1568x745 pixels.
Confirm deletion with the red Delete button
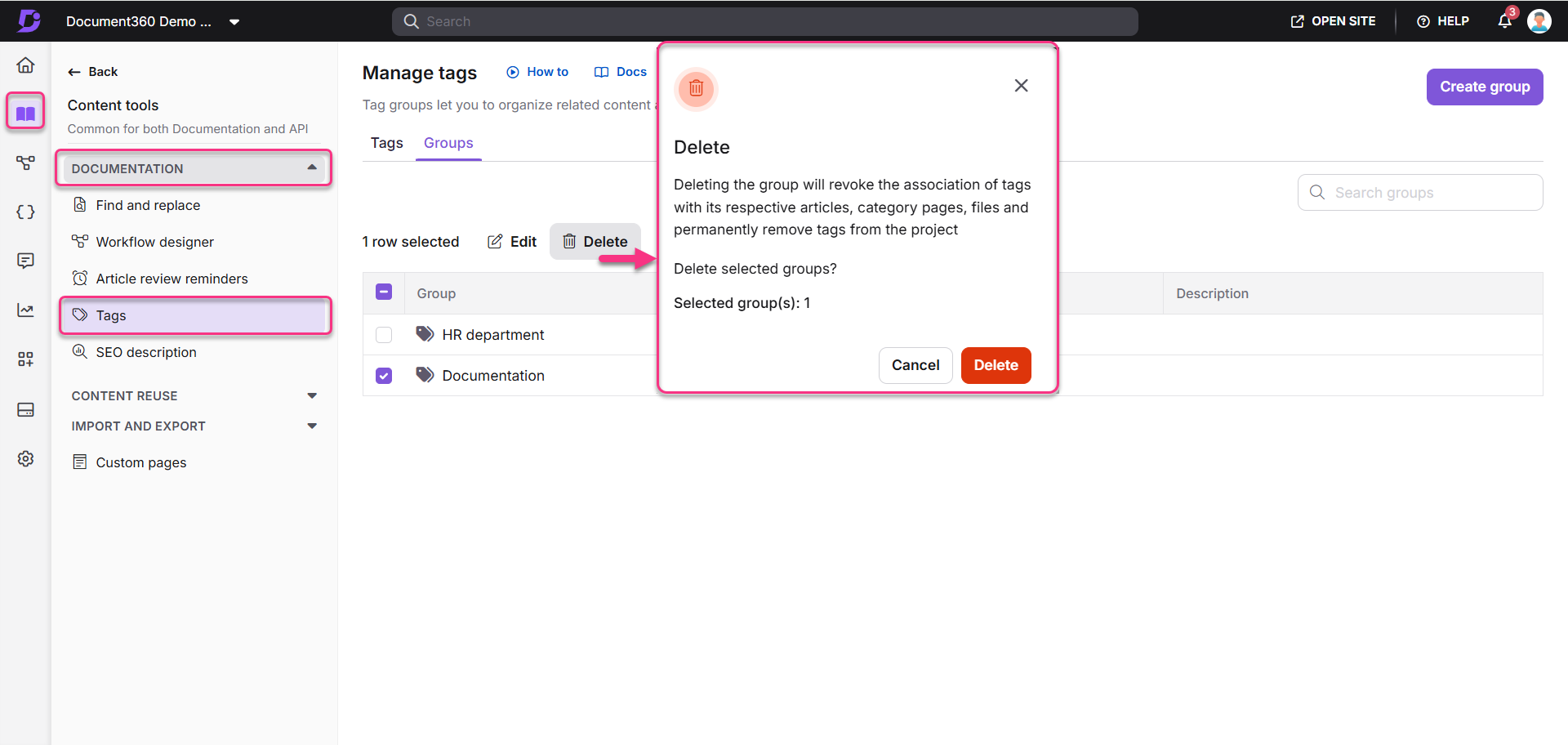996,365
